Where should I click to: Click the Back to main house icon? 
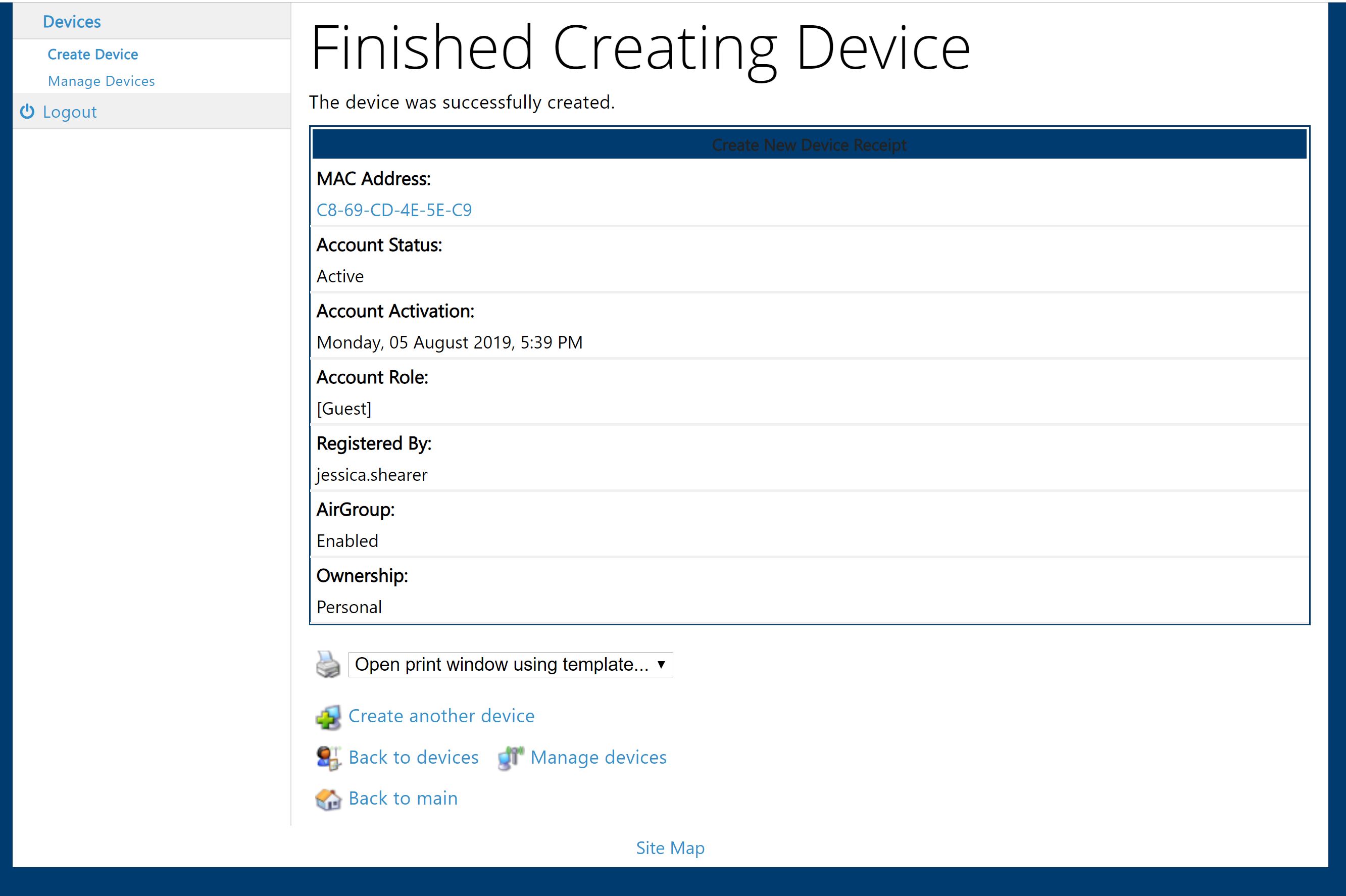pos(328,799)
